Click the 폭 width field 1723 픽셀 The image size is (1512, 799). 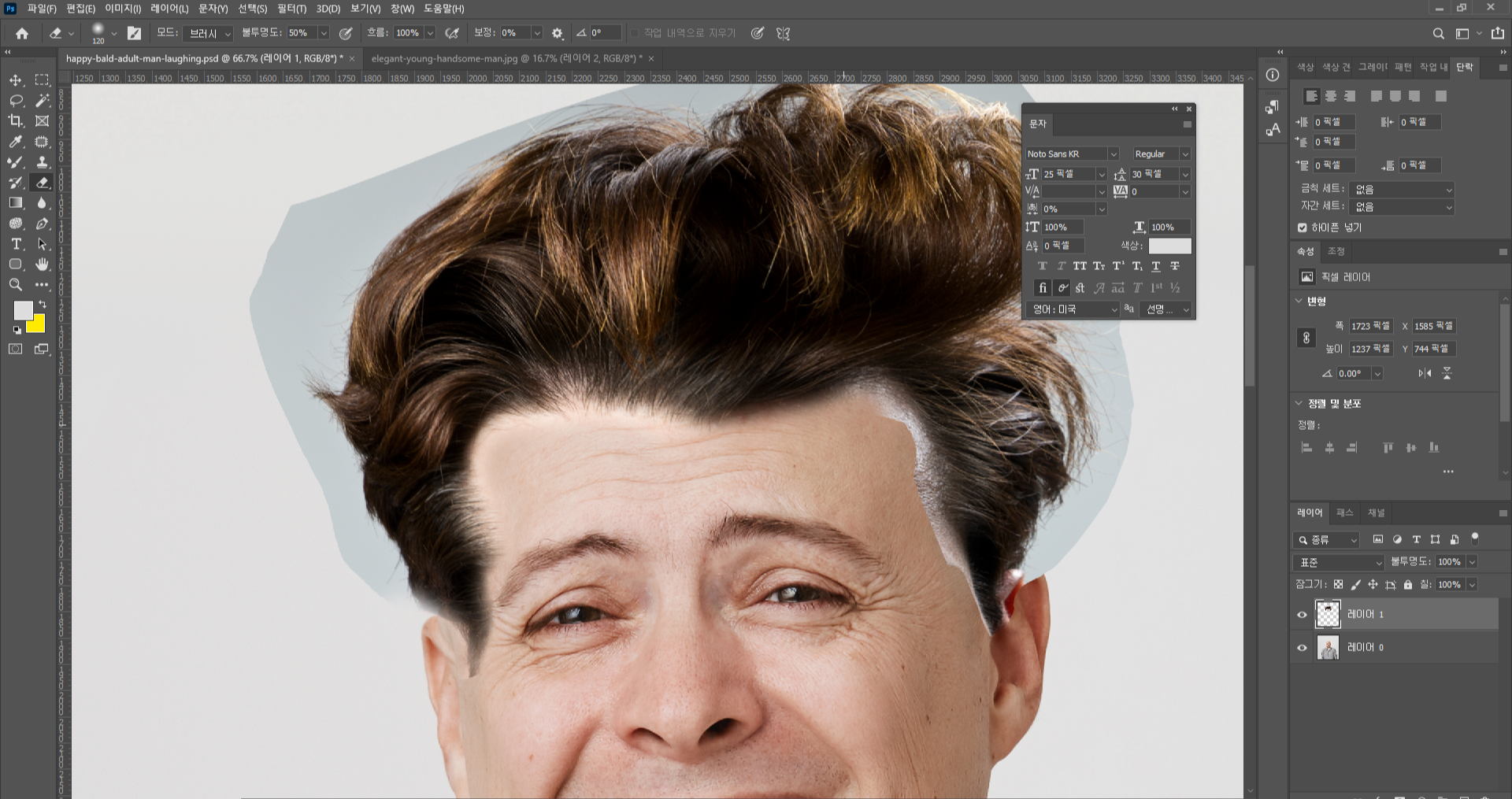[x=1371, y=326]
